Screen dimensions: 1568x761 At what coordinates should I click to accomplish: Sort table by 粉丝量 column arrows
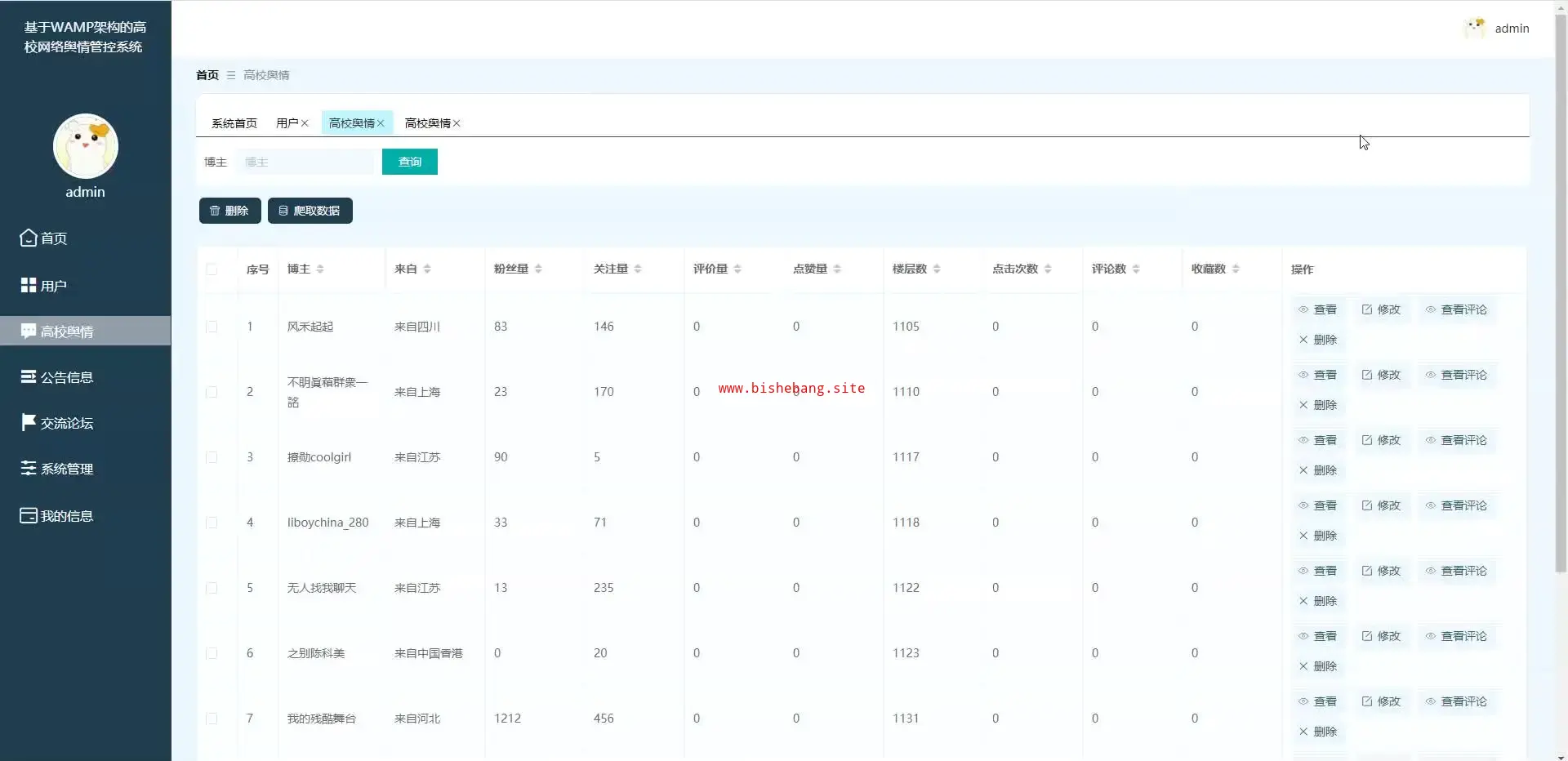tap(538, 269)
